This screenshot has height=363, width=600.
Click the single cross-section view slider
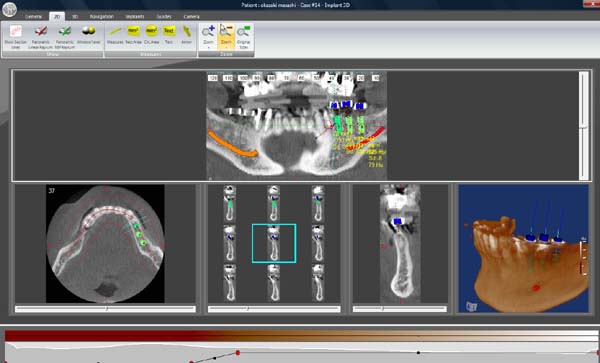[399, 309]
